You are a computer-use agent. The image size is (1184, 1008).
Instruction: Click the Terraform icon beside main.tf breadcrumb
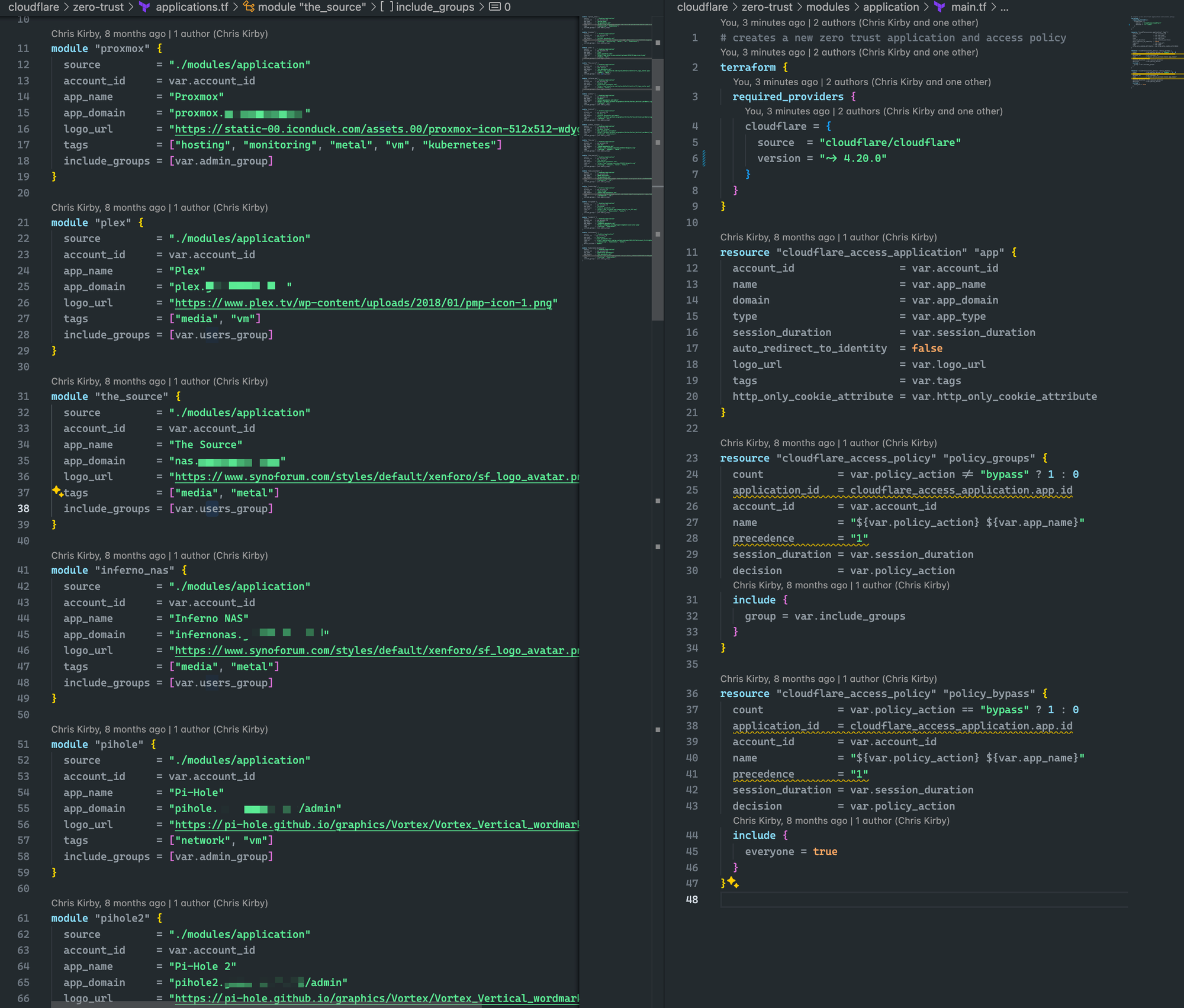[x=940, y=7]
